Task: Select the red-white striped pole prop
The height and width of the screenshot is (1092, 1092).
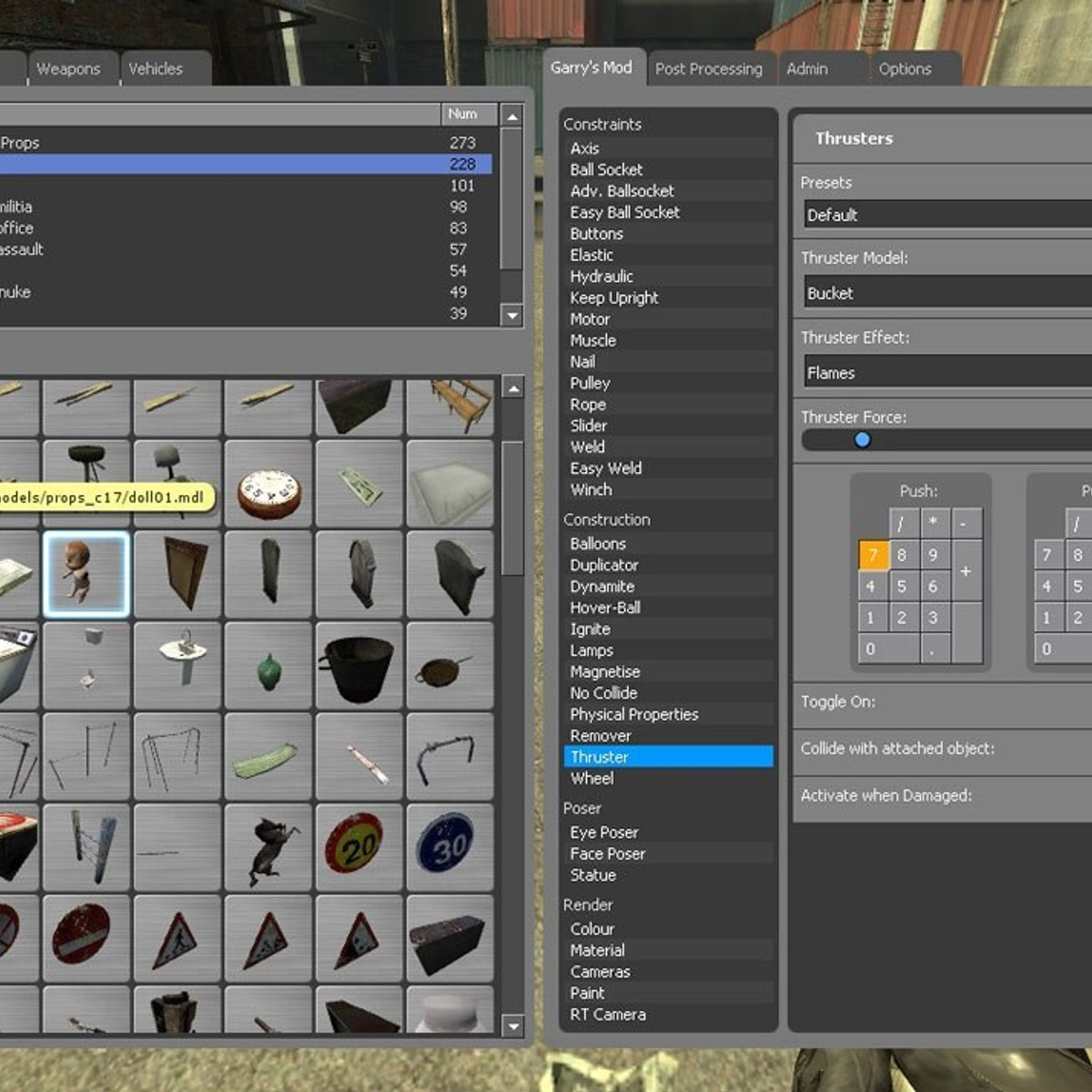Action: tap(359, 756)
